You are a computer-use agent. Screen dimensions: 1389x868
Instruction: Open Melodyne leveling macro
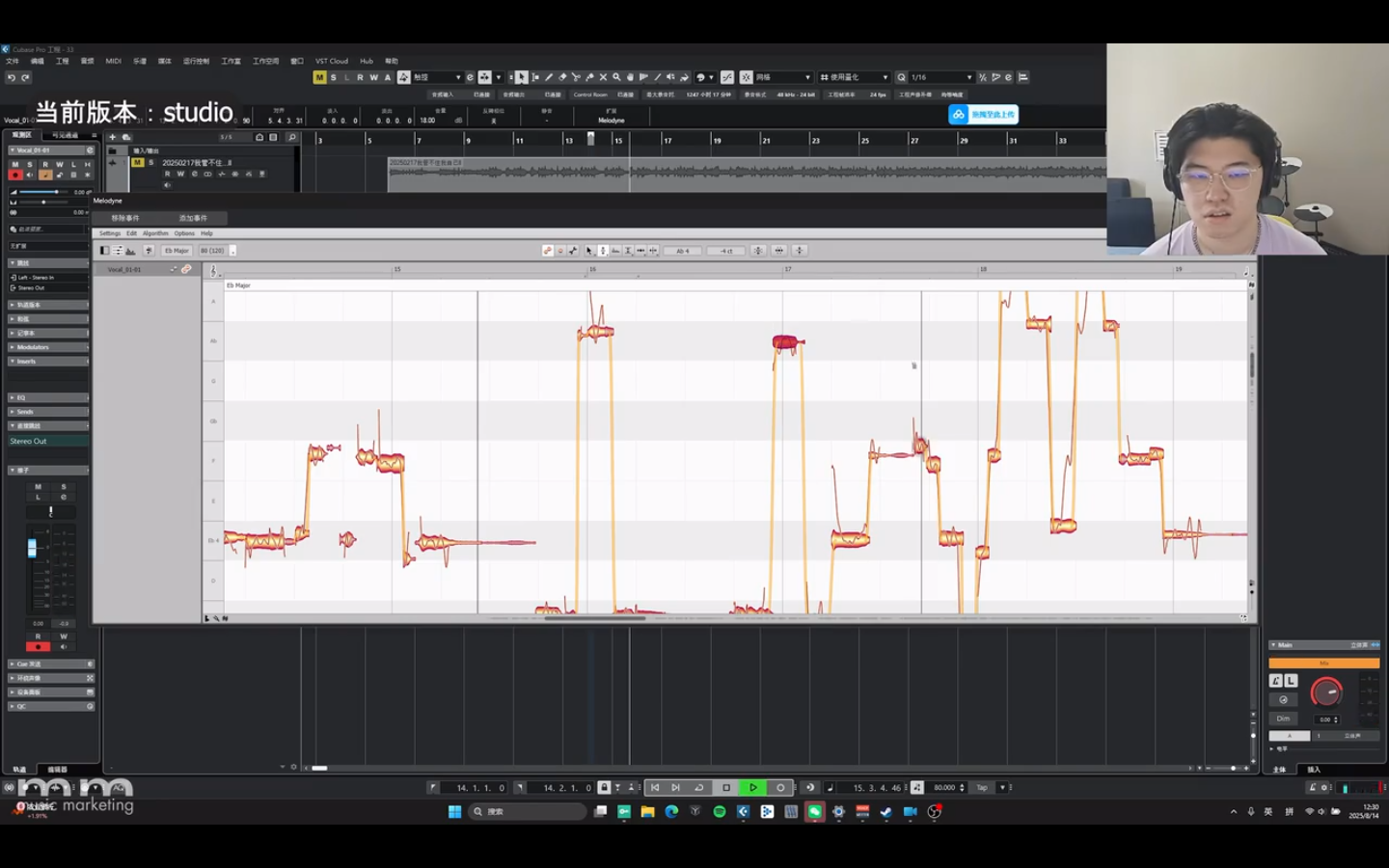pyautogui.click(x=801, y=251)
